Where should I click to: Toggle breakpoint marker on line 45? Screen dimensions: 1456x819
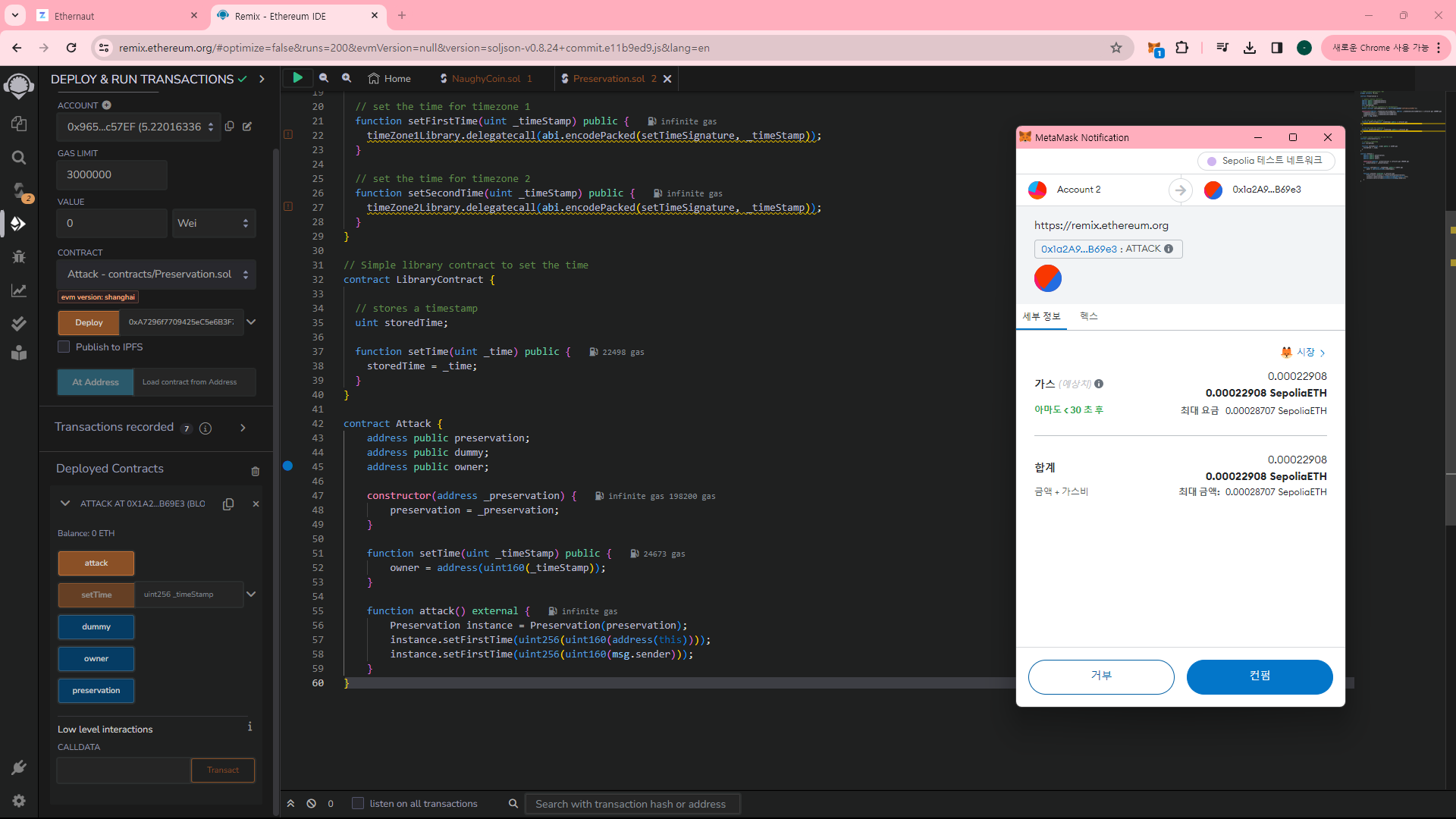click(x=288, y=466)
